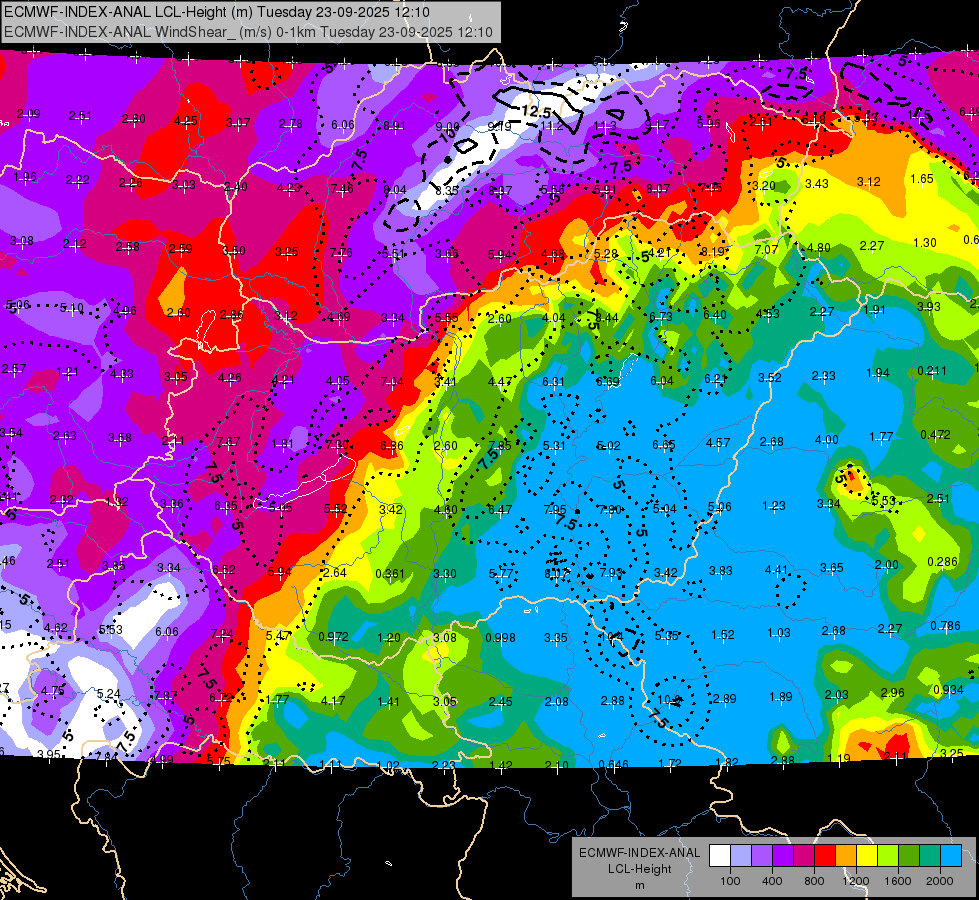Click grid value 11.3
The image size is (979, 900).
(x=604, y=126)
